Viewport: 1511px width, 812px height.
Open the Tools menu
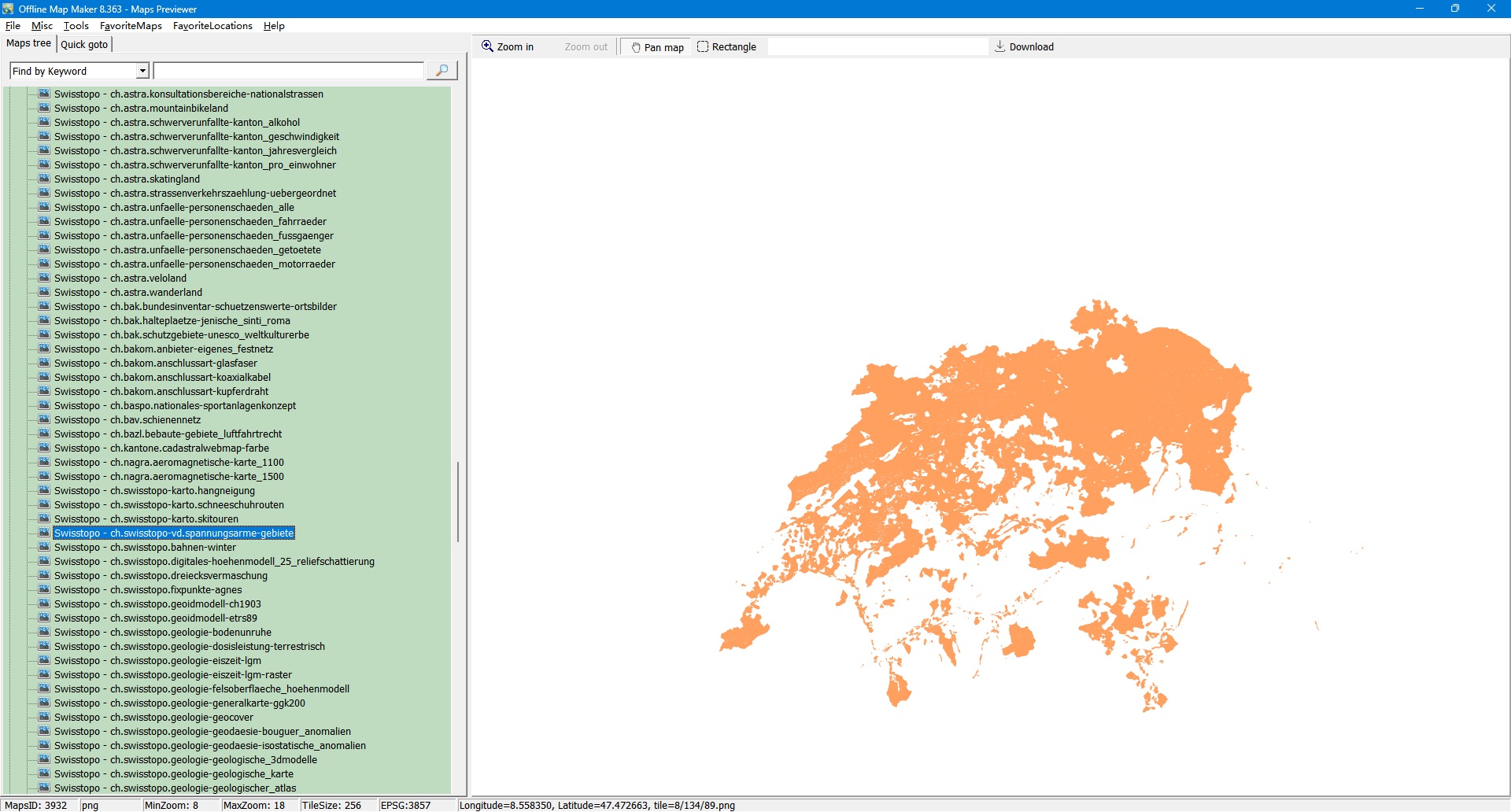tap(76, 26)
